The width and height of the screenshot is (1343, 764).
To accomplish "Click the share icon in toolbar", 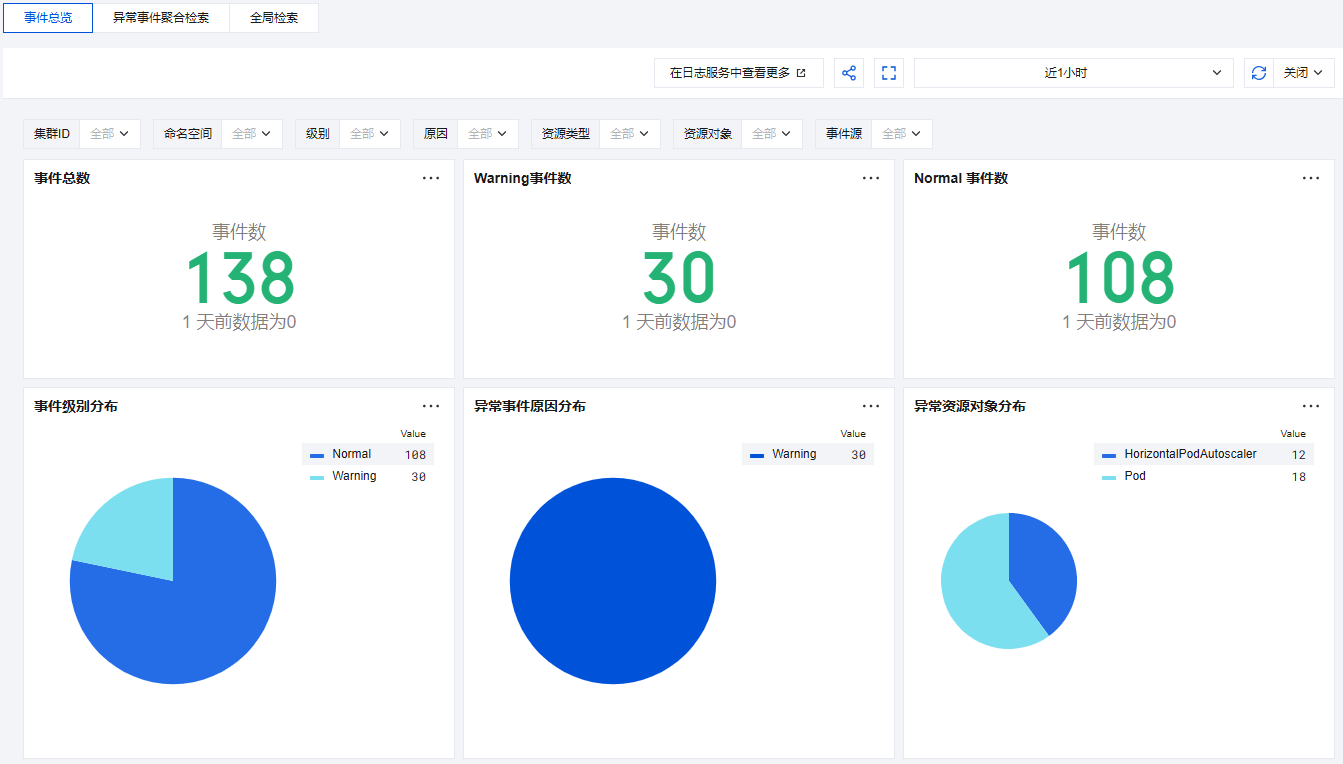I will (x=849, y=73).
